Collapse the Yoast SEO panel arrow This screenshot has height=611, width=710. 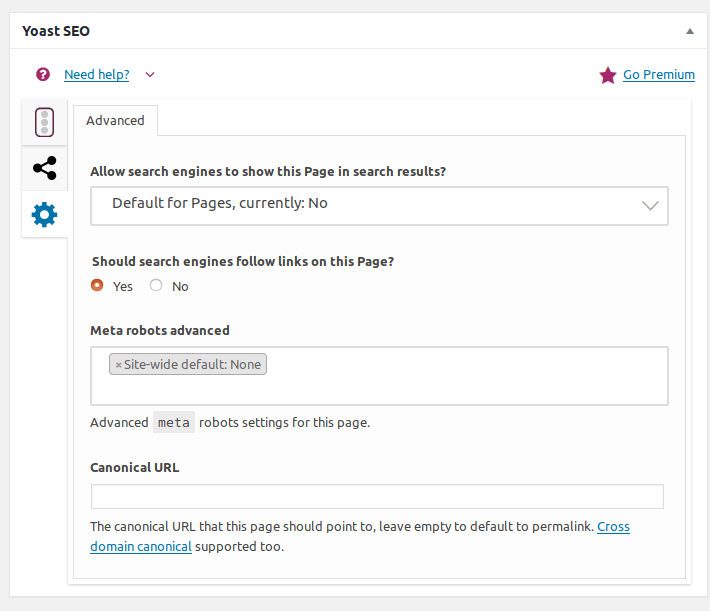pos(690,31)
